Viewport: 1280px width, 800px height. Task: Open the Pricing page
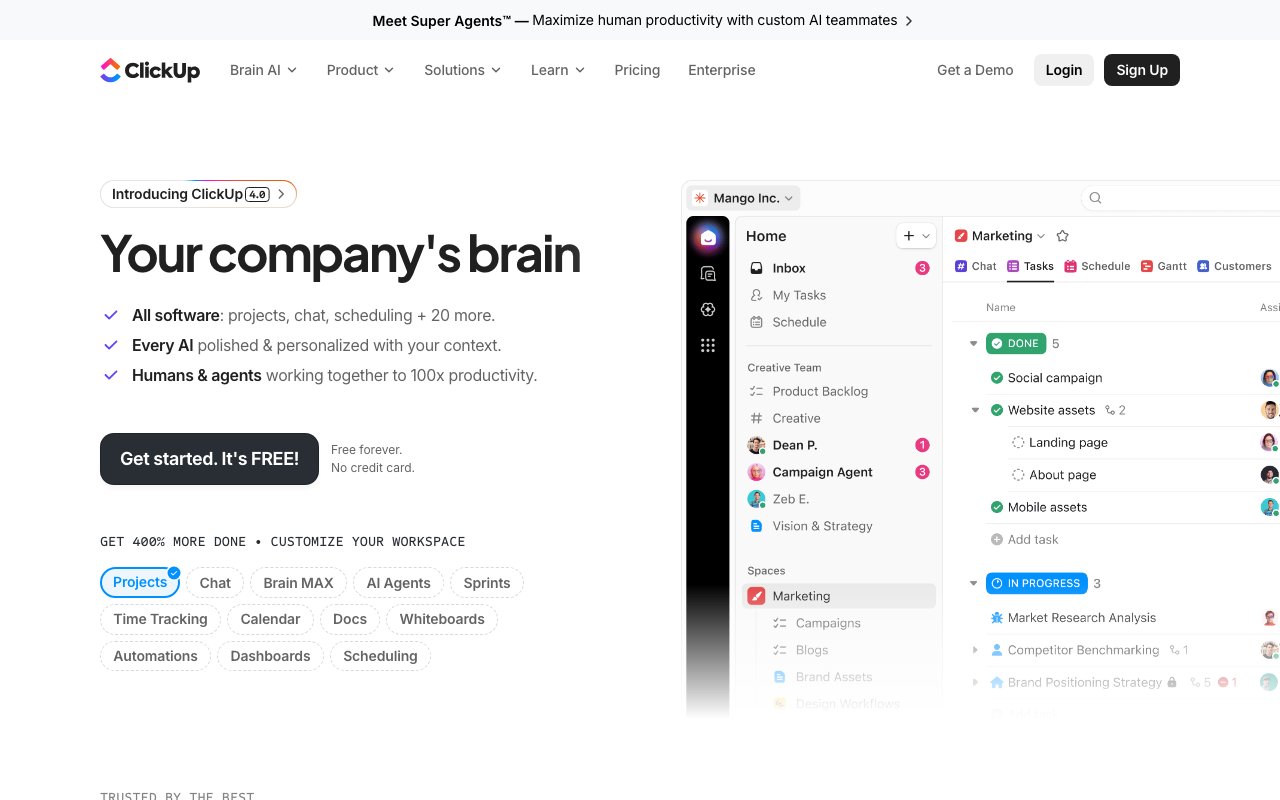(637, 70)
